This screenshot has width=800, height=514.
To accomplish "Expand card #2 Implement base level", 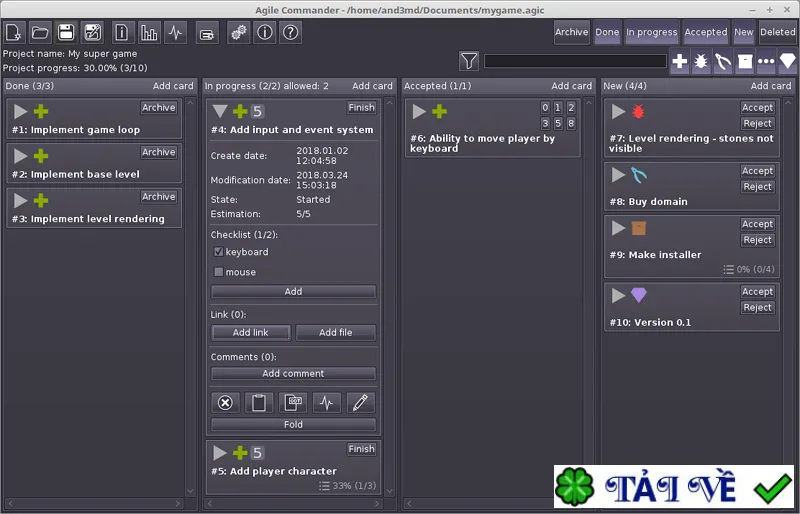I will [x=20, y=156].
